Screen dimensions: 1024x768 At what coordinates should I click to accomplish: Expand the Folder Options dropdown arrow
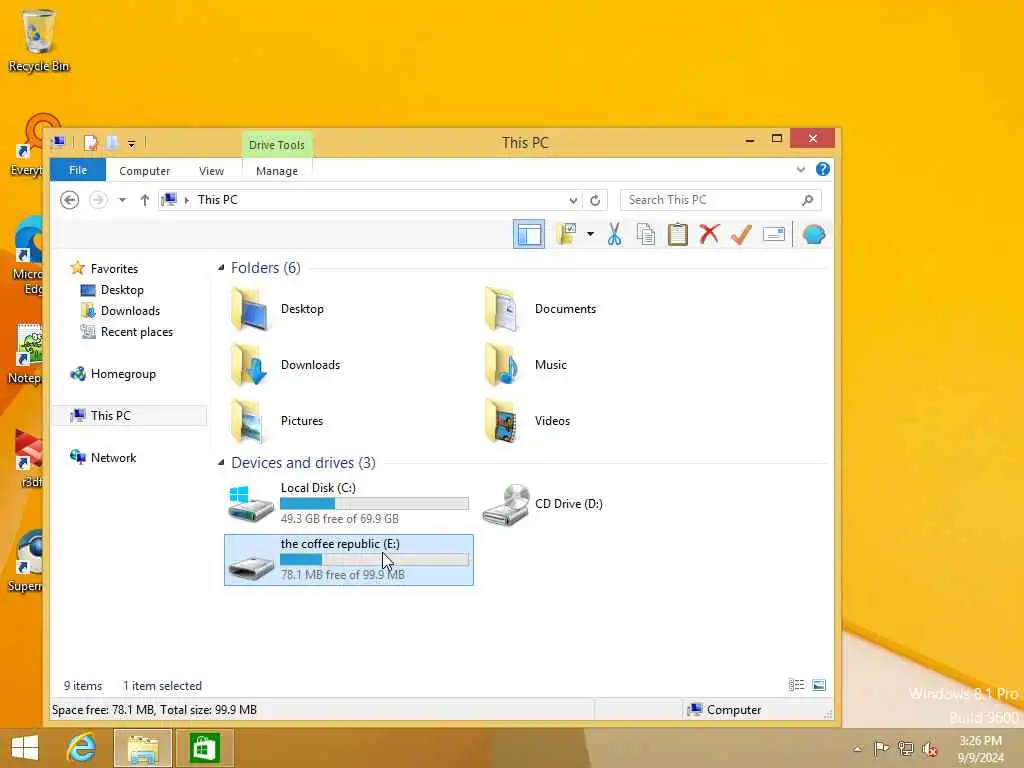click(590, 234)
